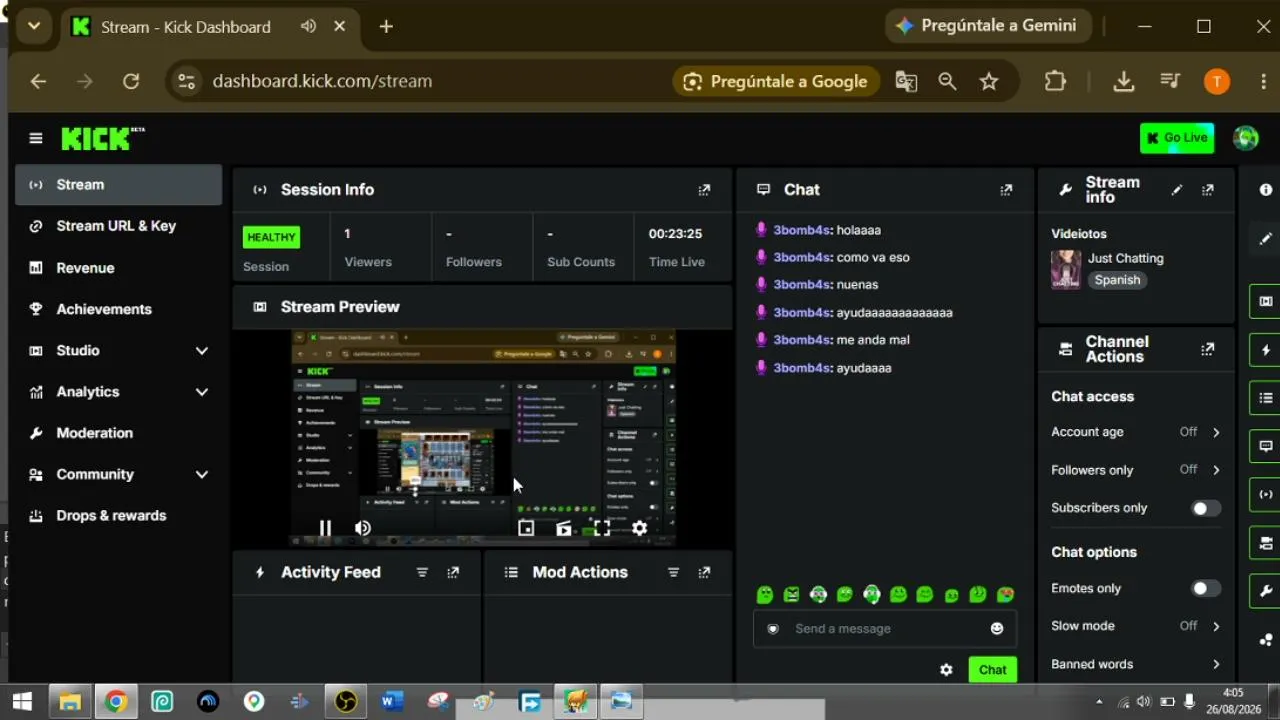The width and height of the screenshot is (1280, 720).
Task: Open the emoji picker in chat
Action: coord(996,628)
